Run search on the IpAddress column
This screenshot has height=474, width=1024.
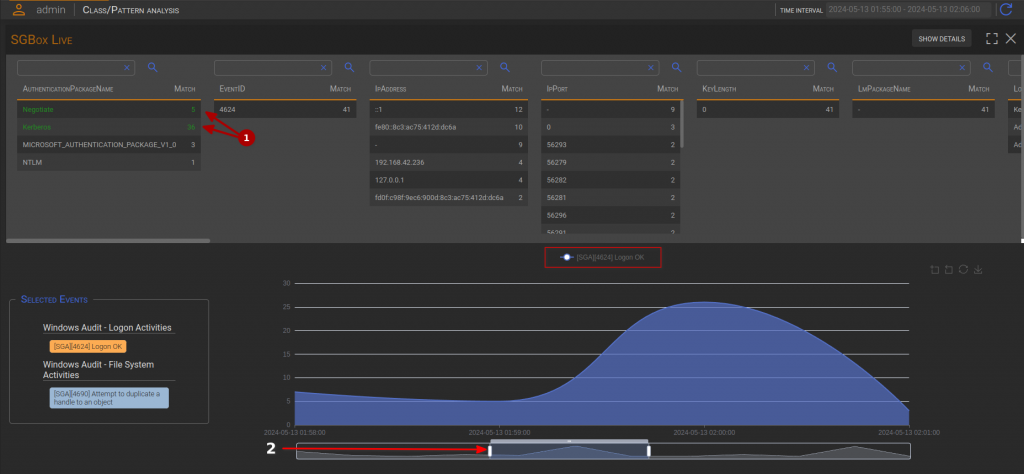(x=505, y=67)
